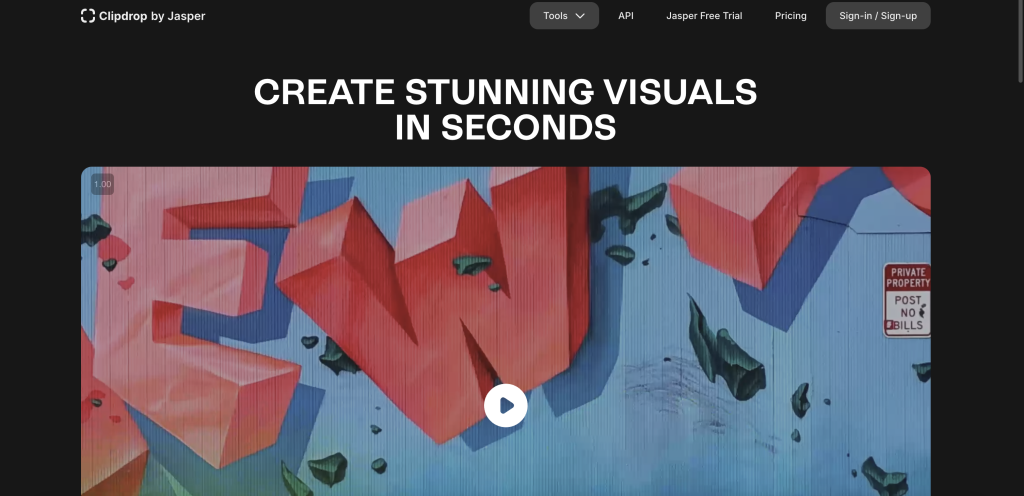Click the word Jasper in the header logo

(x=186, y=16)
